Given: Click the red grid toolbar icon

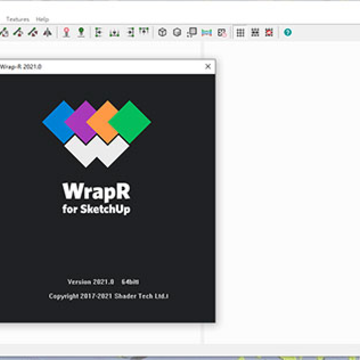Looking at the screenshot, I should pos(269,32).
